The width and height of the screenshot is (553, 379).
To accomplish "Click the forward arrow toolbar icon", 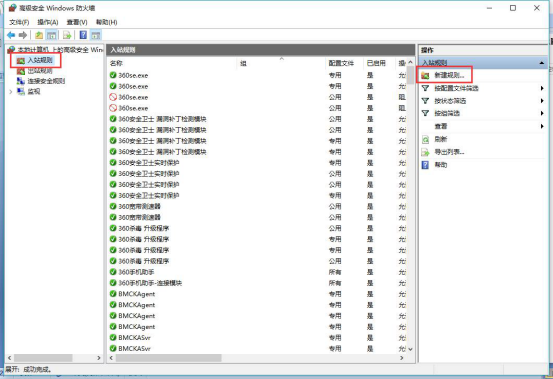I will (23, 35).
